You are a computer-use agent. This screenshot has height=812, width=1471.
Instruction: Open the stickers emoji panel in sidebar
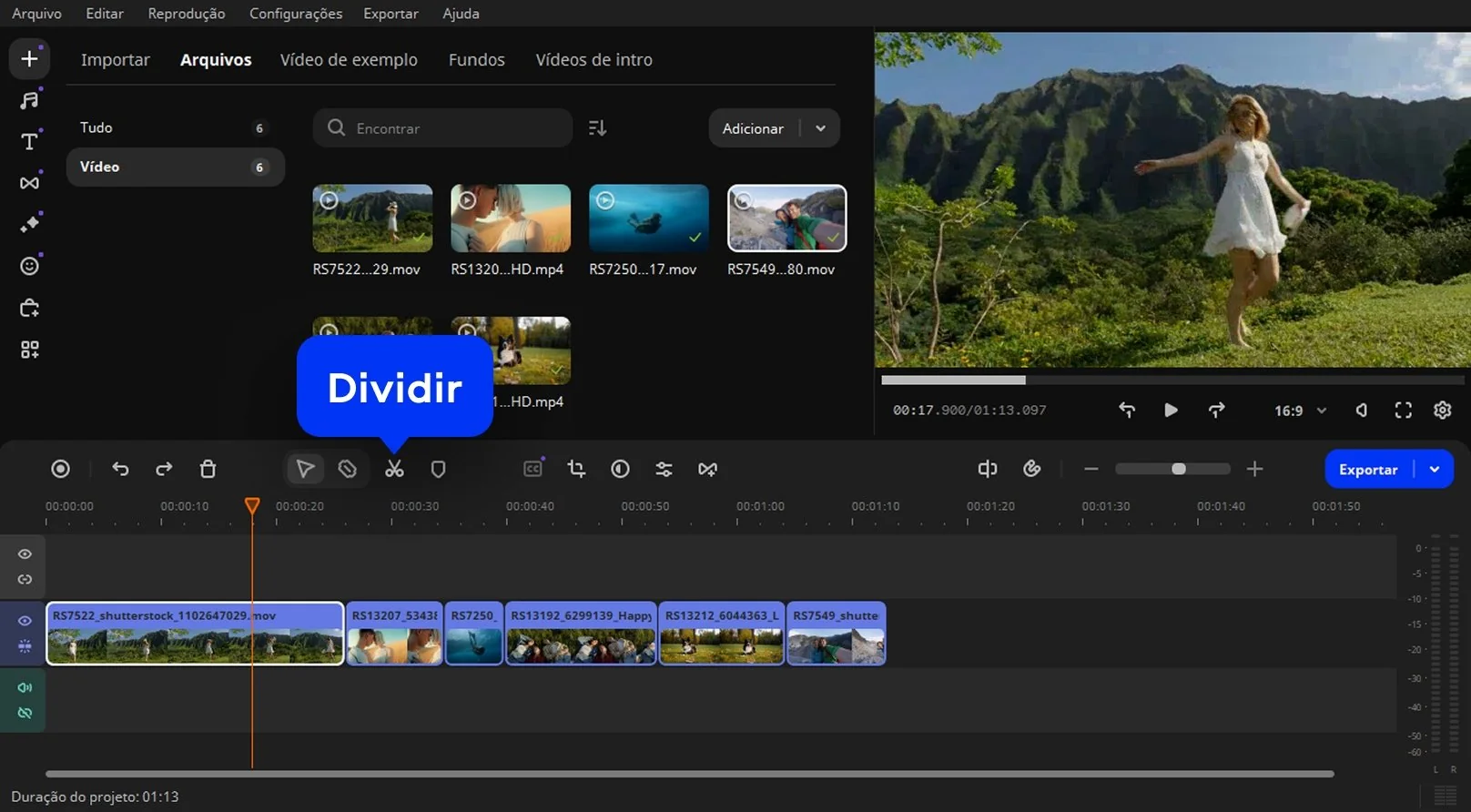coord(29,266)
